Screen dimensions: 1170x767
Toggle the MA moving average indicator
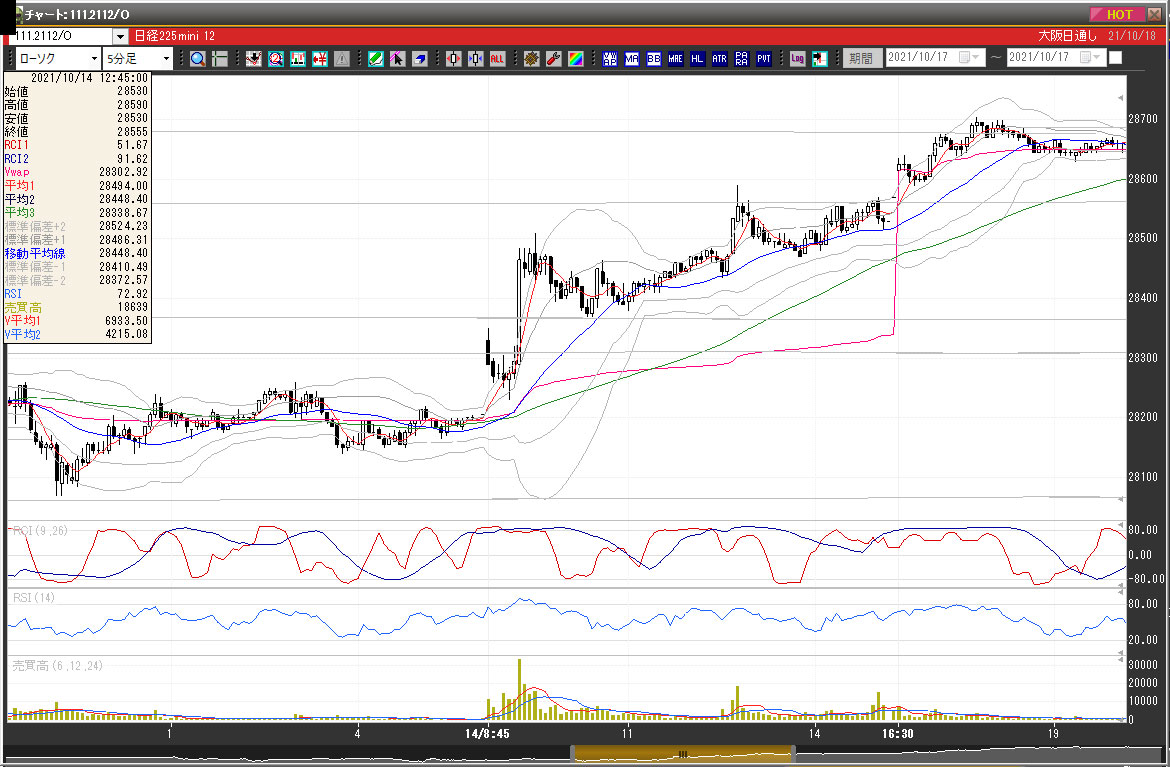tap(632, 58)
